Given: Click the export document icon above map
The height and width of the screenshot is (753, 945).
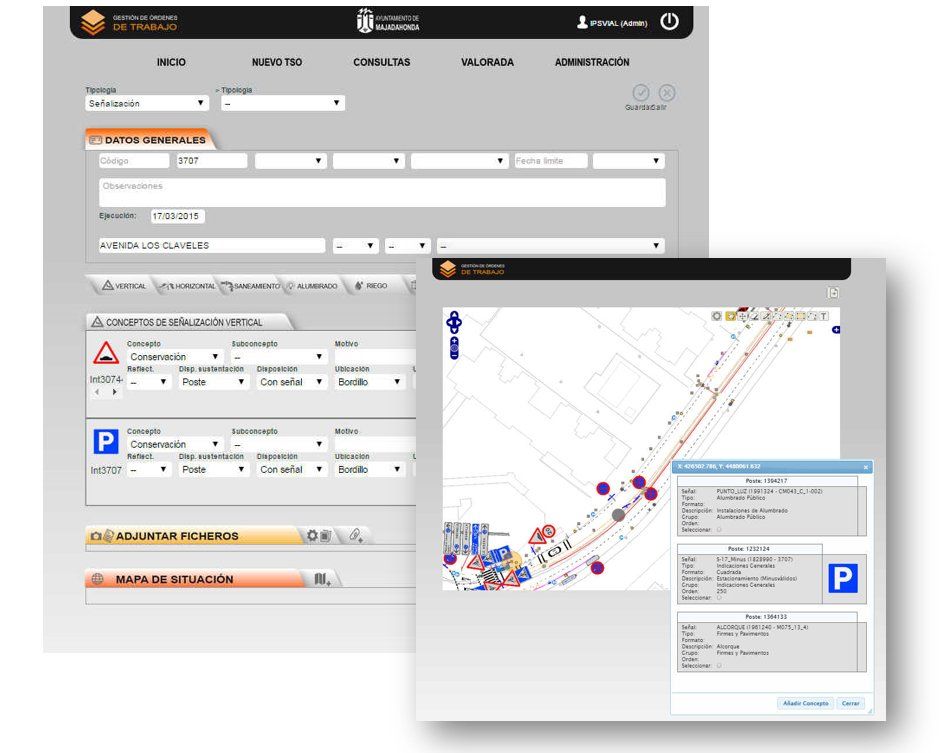Looking at the screenshot, I should pyautogui.click(x=833, y=293).
